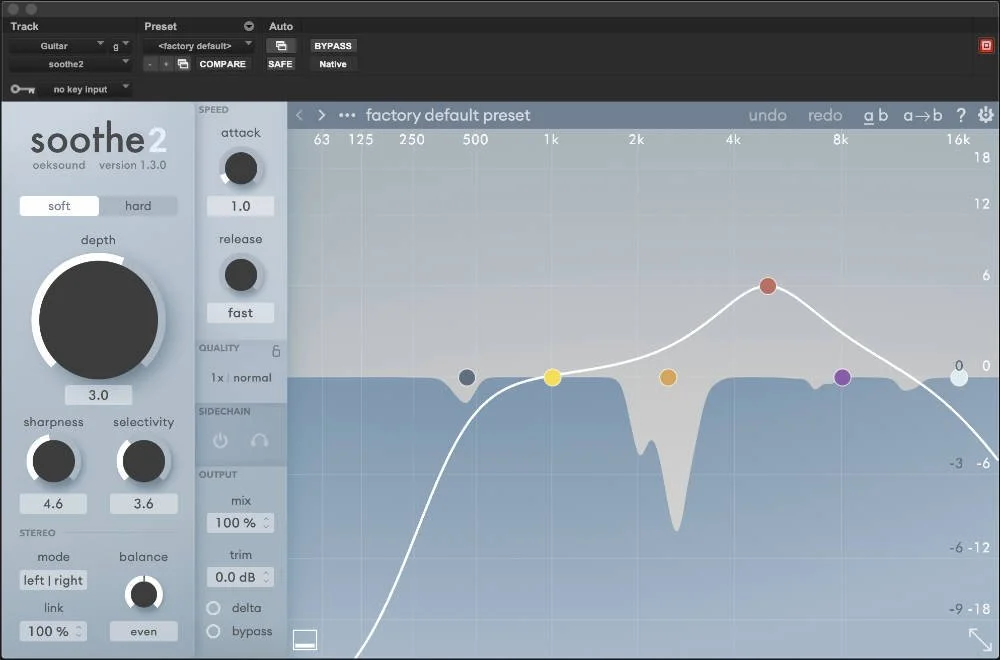1000x660 pixels.
Task: Enable the SAFE mode toggle
Action: [280, 63]
